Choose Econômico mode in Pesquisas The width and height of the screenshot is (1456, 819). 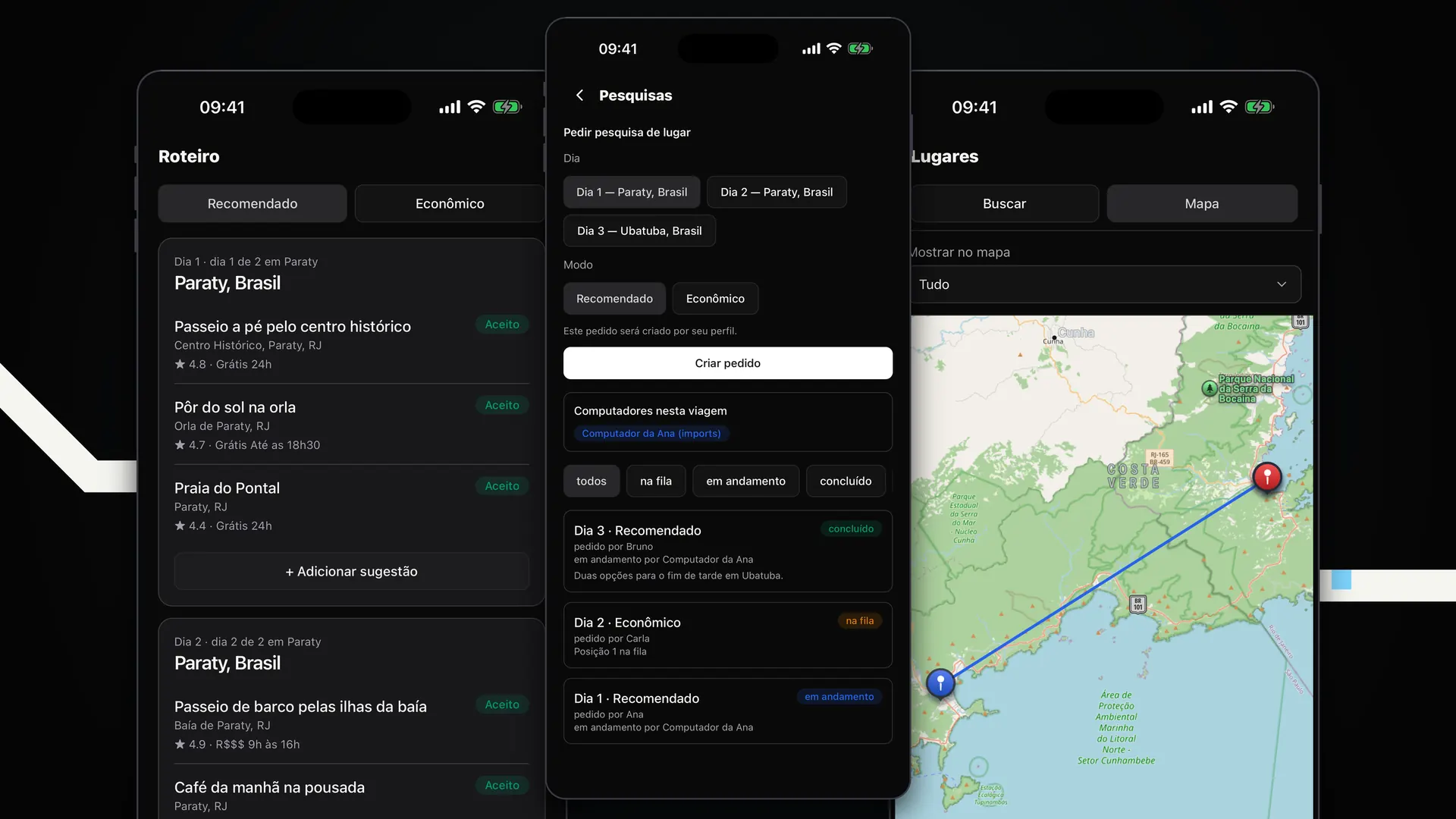click(715, 299)
